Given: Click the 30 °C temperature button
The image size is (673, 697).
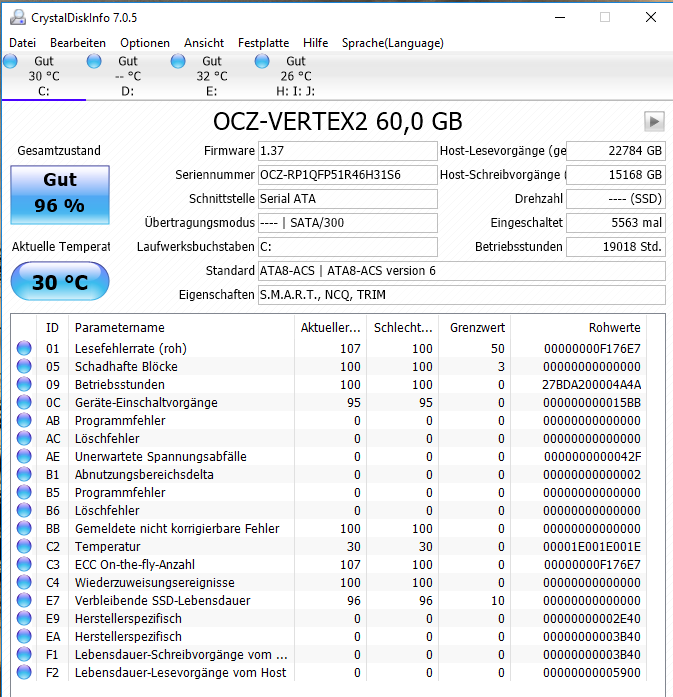Looking at the screenshot, I should 60,281.
